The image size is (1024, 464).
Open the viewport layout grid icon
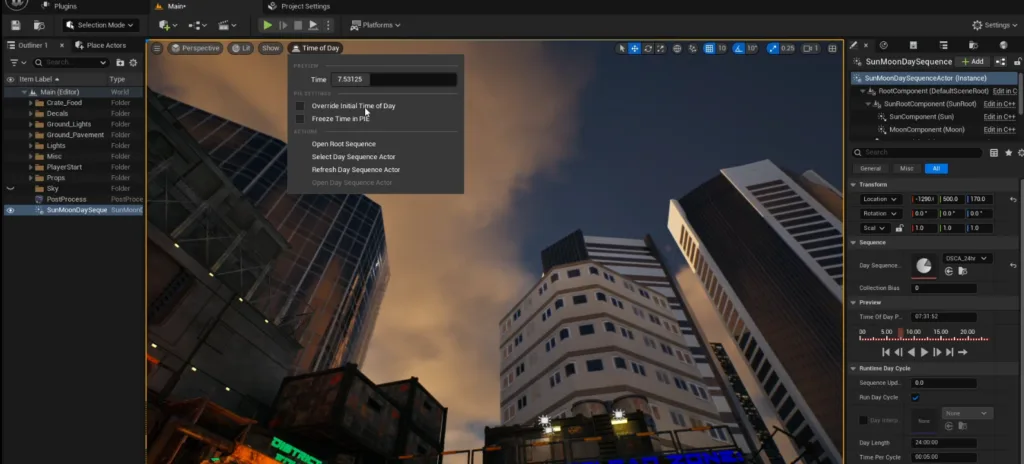coord(833,48)
